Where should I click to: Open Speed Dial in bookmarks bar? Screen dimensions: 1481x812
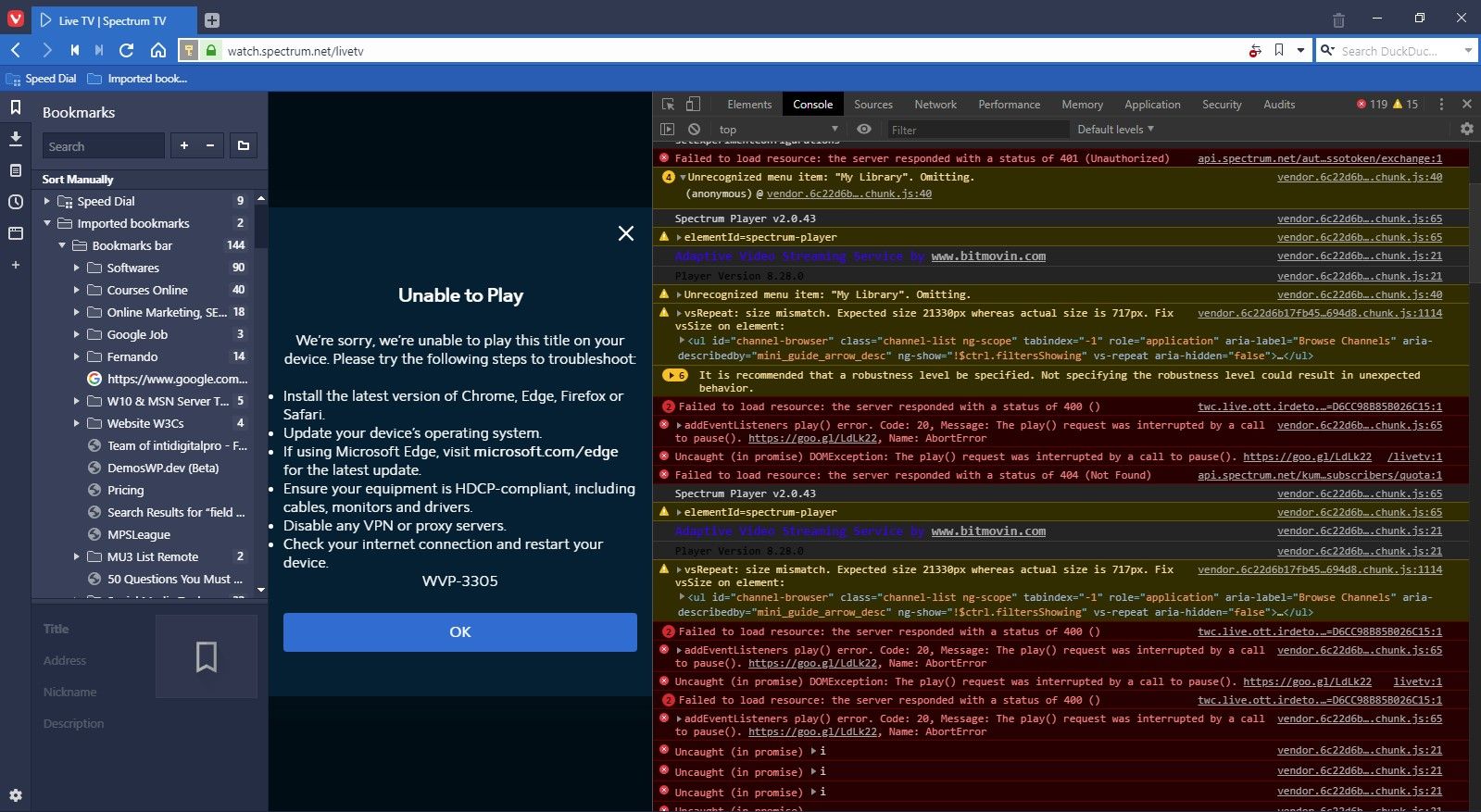click(42, 79)
